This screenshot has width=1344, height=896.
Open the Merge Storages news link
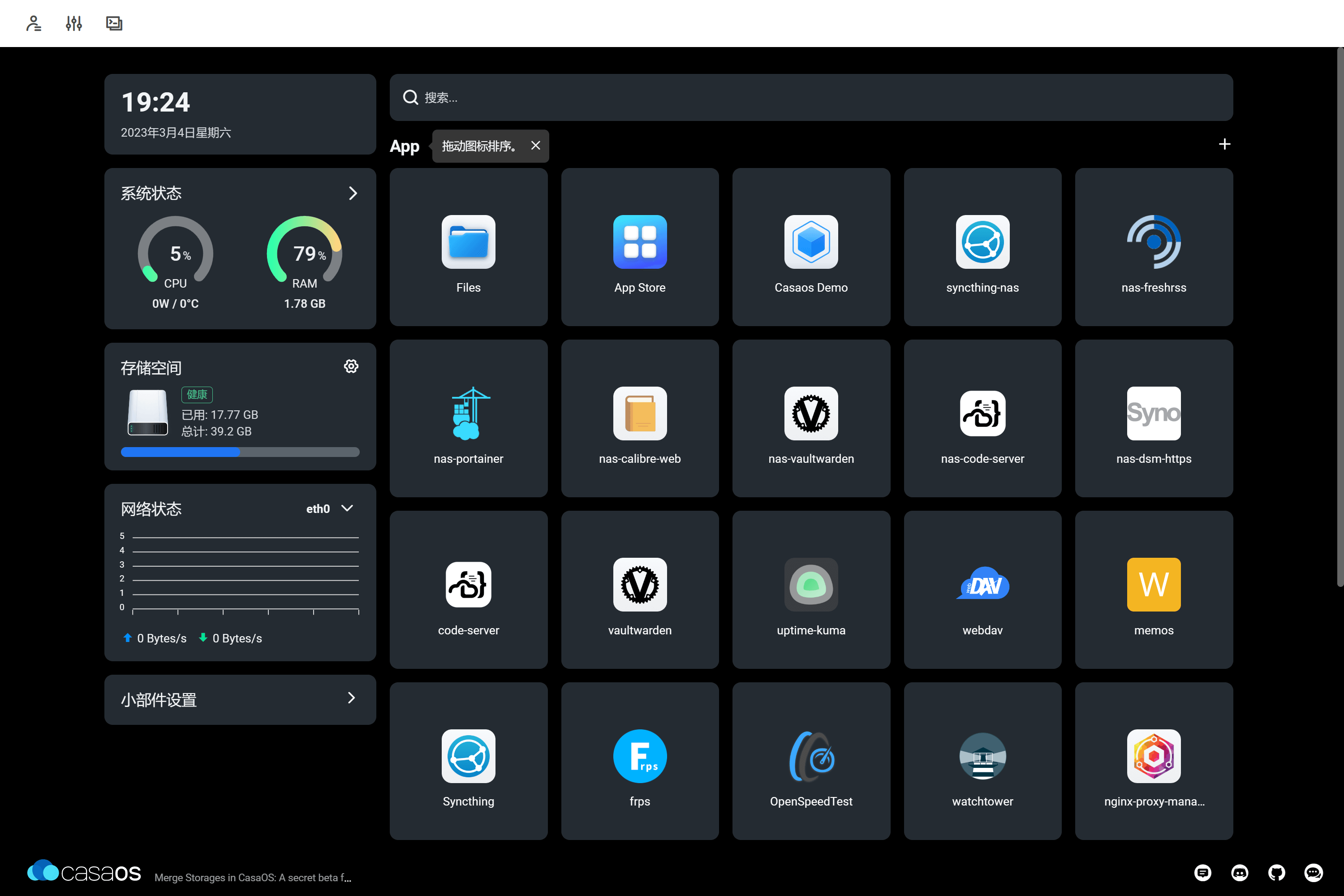(253, 877)
